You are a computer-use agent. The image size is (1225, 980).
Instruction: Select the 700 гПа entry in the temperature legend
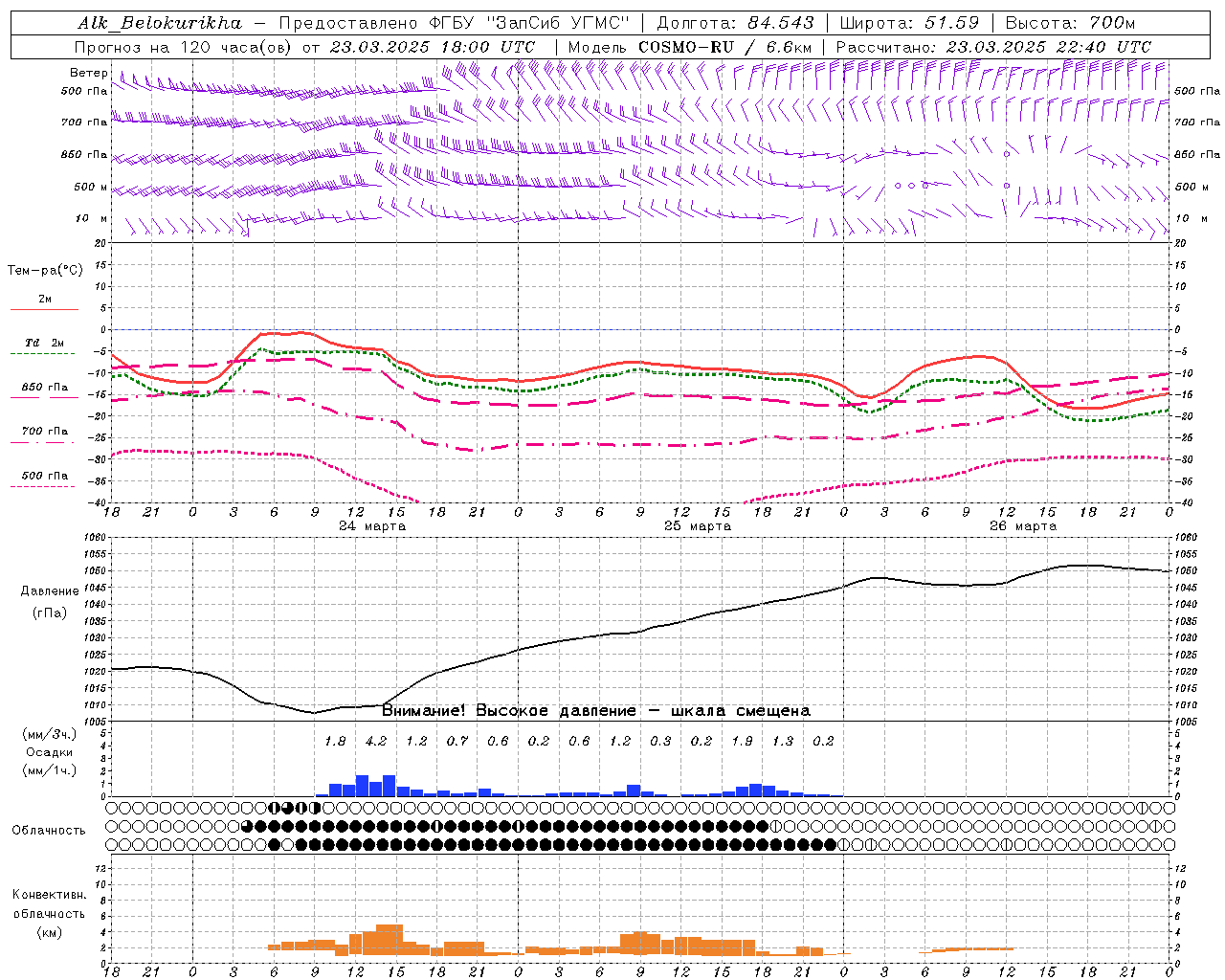pyautogui.click(x=45, y=432)
